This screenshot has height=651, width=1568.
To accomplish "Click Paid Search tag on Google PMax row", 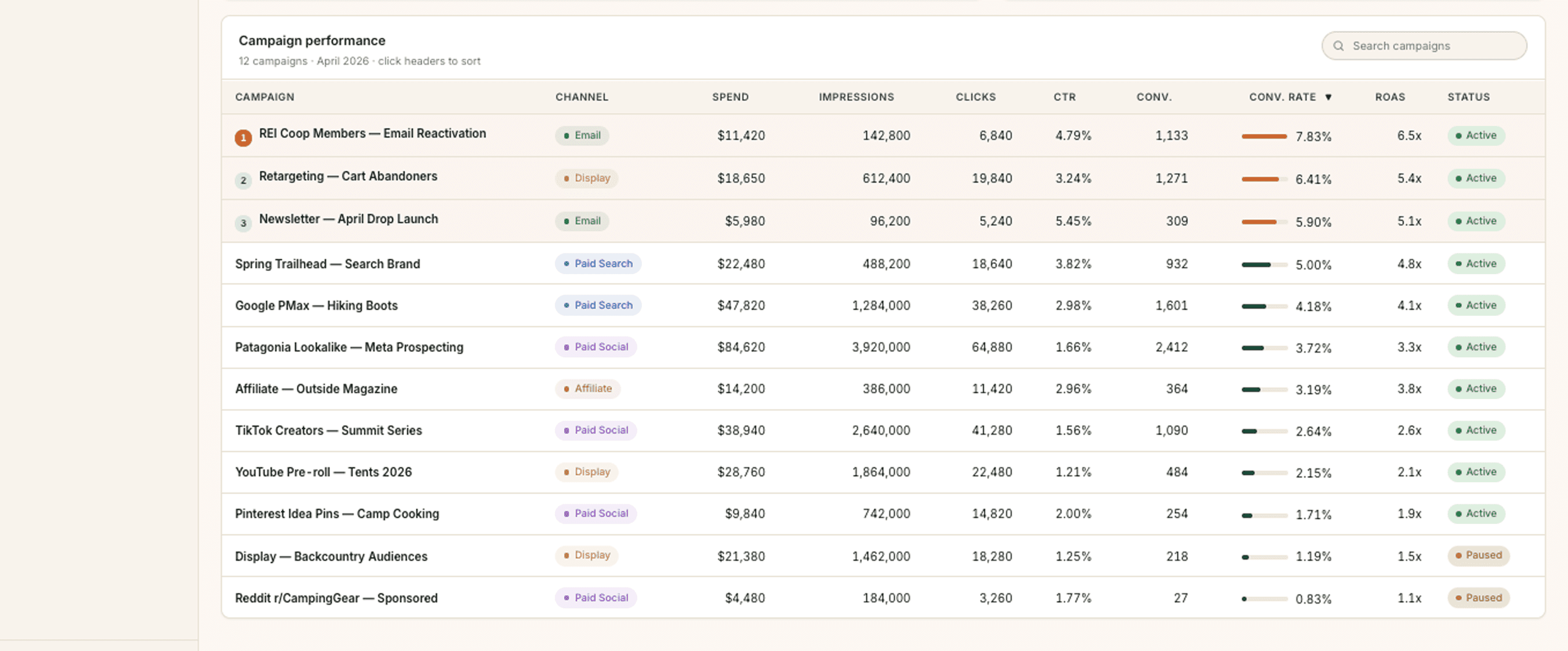I will 598,305.
